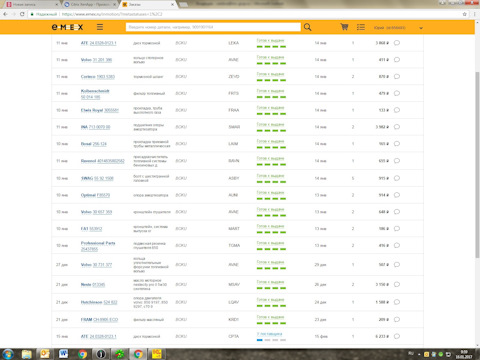Select the radio button in the Hutchinson row
The height and width of the screenshot is (360, 480).
coord(397,302)
